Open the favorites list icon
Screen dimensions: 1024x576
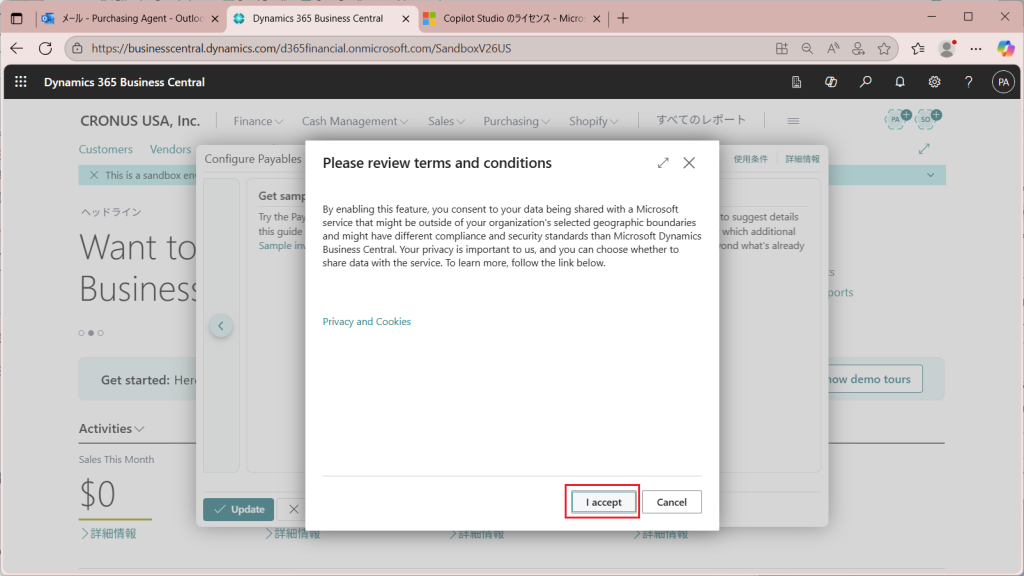[x=918, y=48]
